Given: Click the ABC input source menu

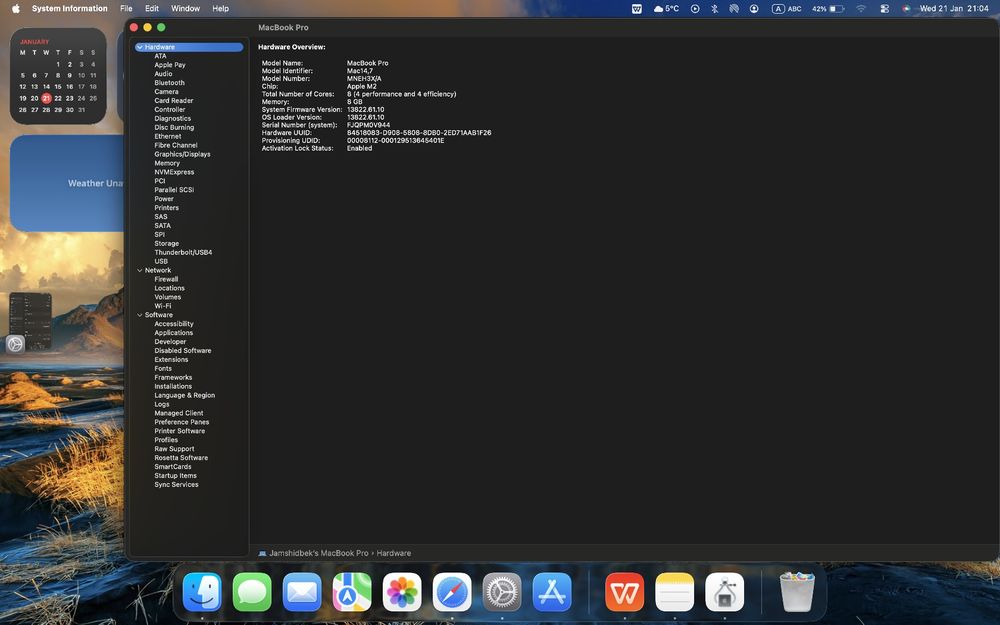Looking at the screenshot, I should coord(787,9).
